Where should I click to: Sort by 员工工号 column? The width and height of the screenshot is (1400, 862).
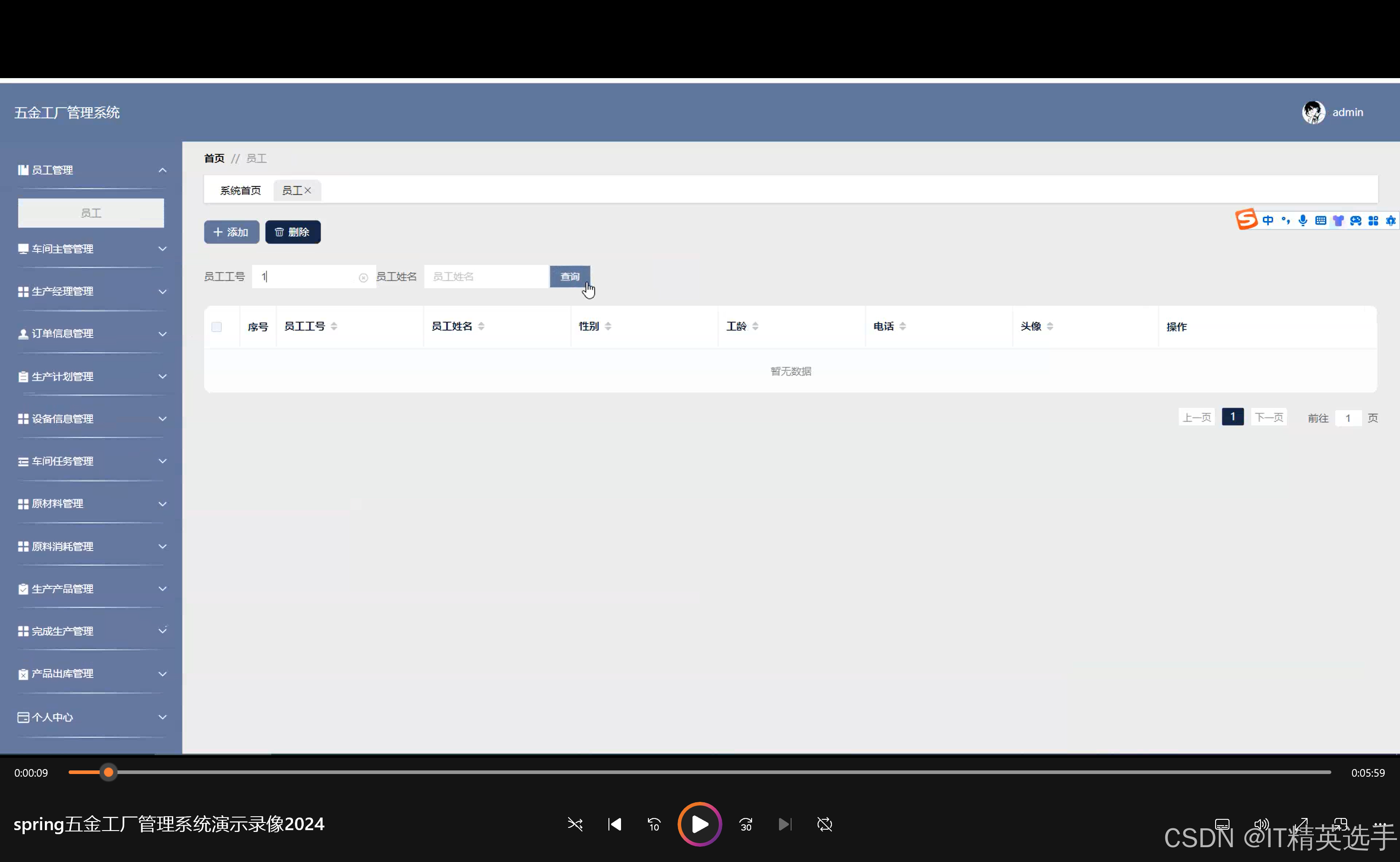pyautogui.click(x=334, y=326)
